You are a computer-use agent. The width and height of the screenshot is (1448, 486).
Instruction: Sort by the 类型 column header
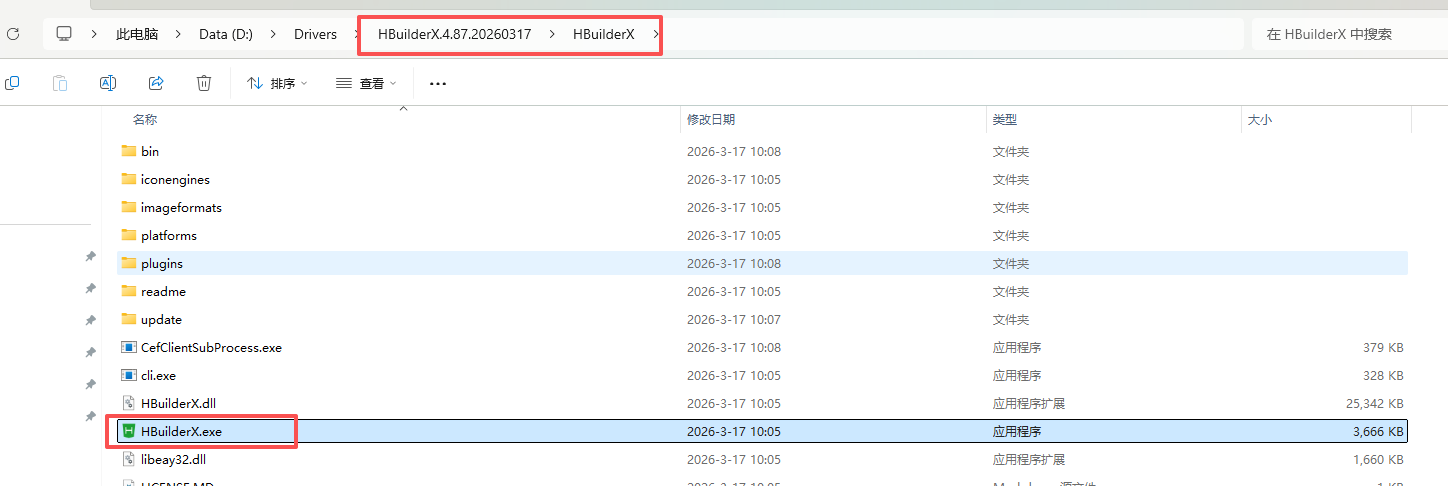pyautogui.click(x=1005, y=119)
